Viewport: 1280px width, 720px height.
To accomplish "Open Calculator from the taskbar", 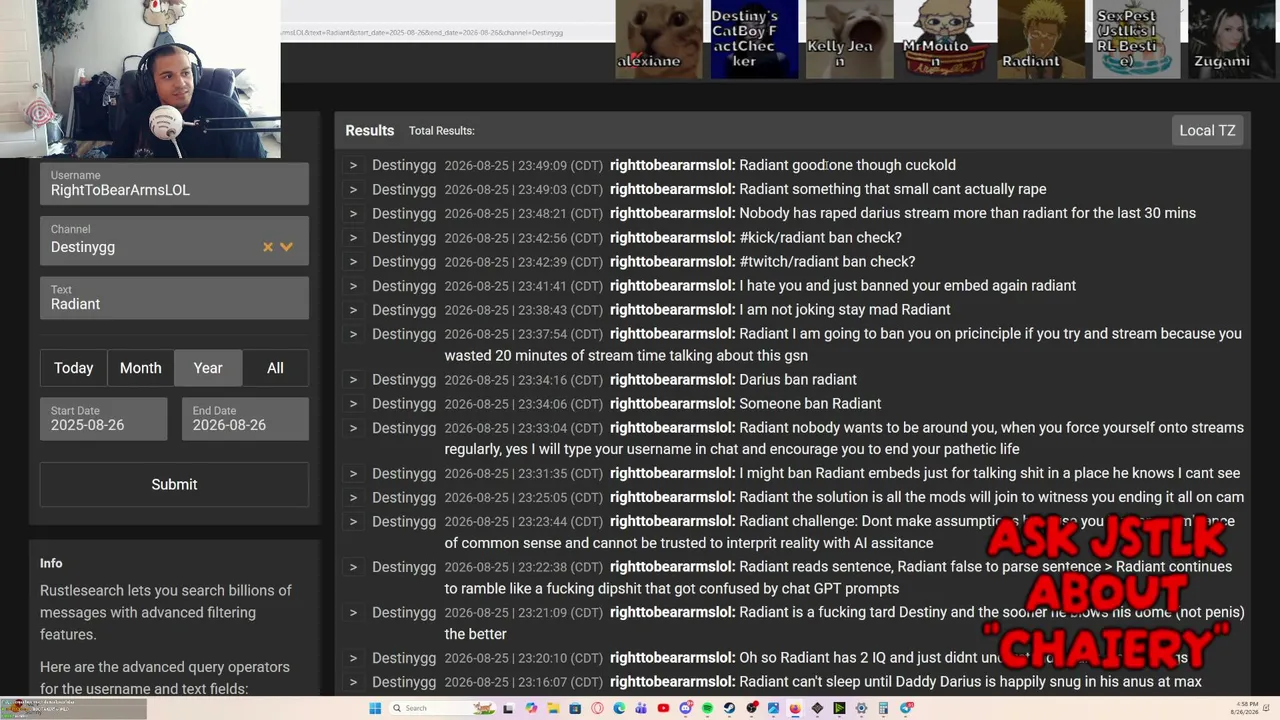I will [x=883, y=708].
